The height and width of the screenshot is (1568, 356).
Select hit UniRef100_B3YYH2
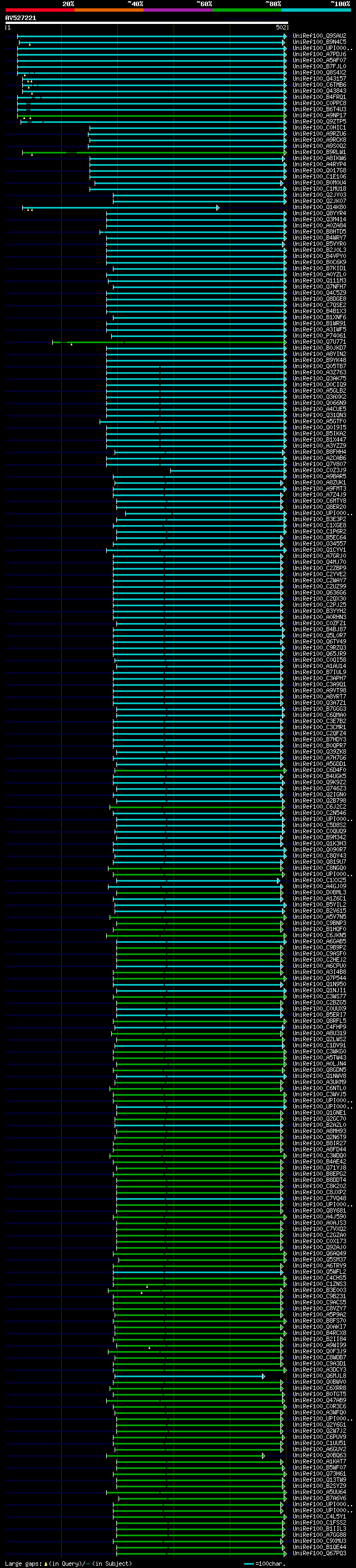(319, 611)
